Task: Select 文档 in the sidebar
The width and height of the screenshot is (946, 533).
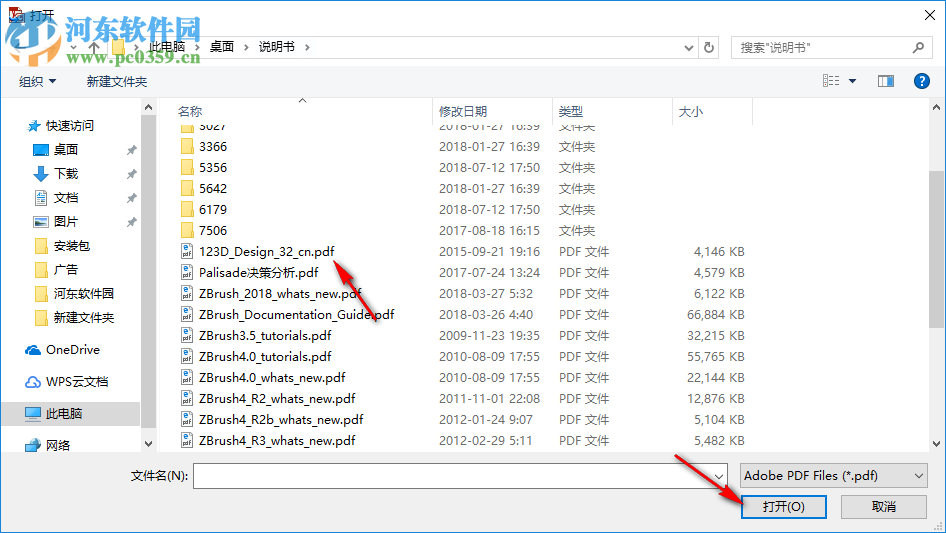Action: [x=66, y=198]
